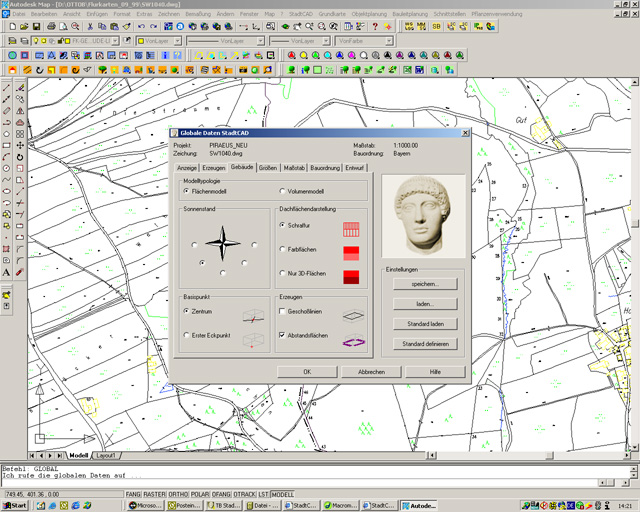The width and height of the screenshot is (640, 512).
Task: Click the Schraffur hatch preview icon
Action: click(350, 229)
